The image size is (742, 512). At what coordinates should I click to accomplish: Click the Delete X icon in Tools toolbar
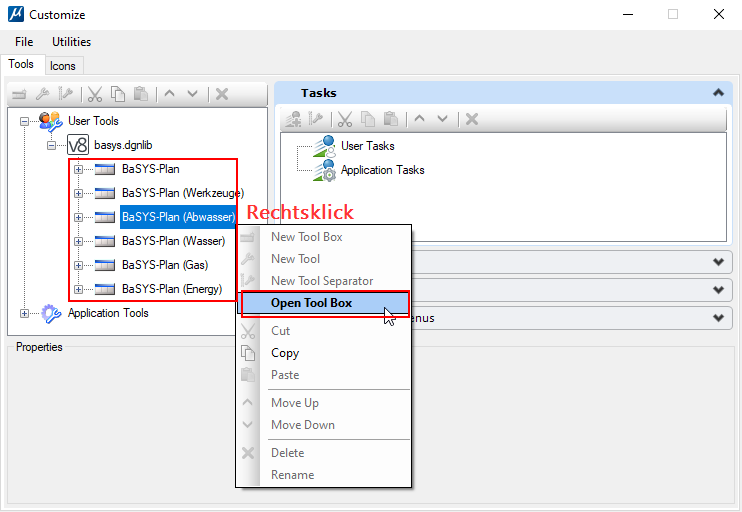pos(222,94)
